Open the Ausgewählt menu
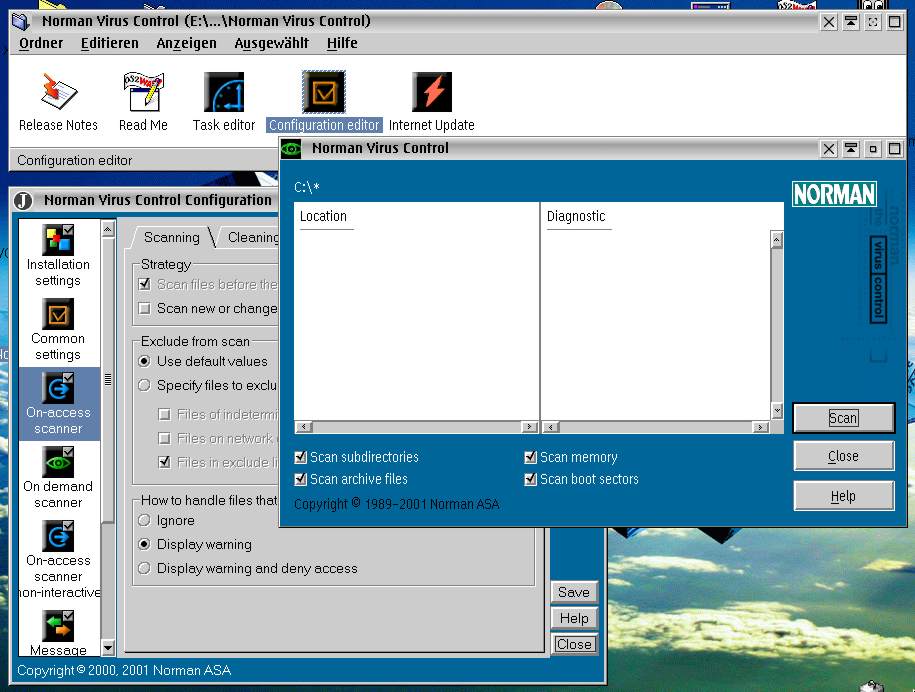 click(x=271, y=43)
